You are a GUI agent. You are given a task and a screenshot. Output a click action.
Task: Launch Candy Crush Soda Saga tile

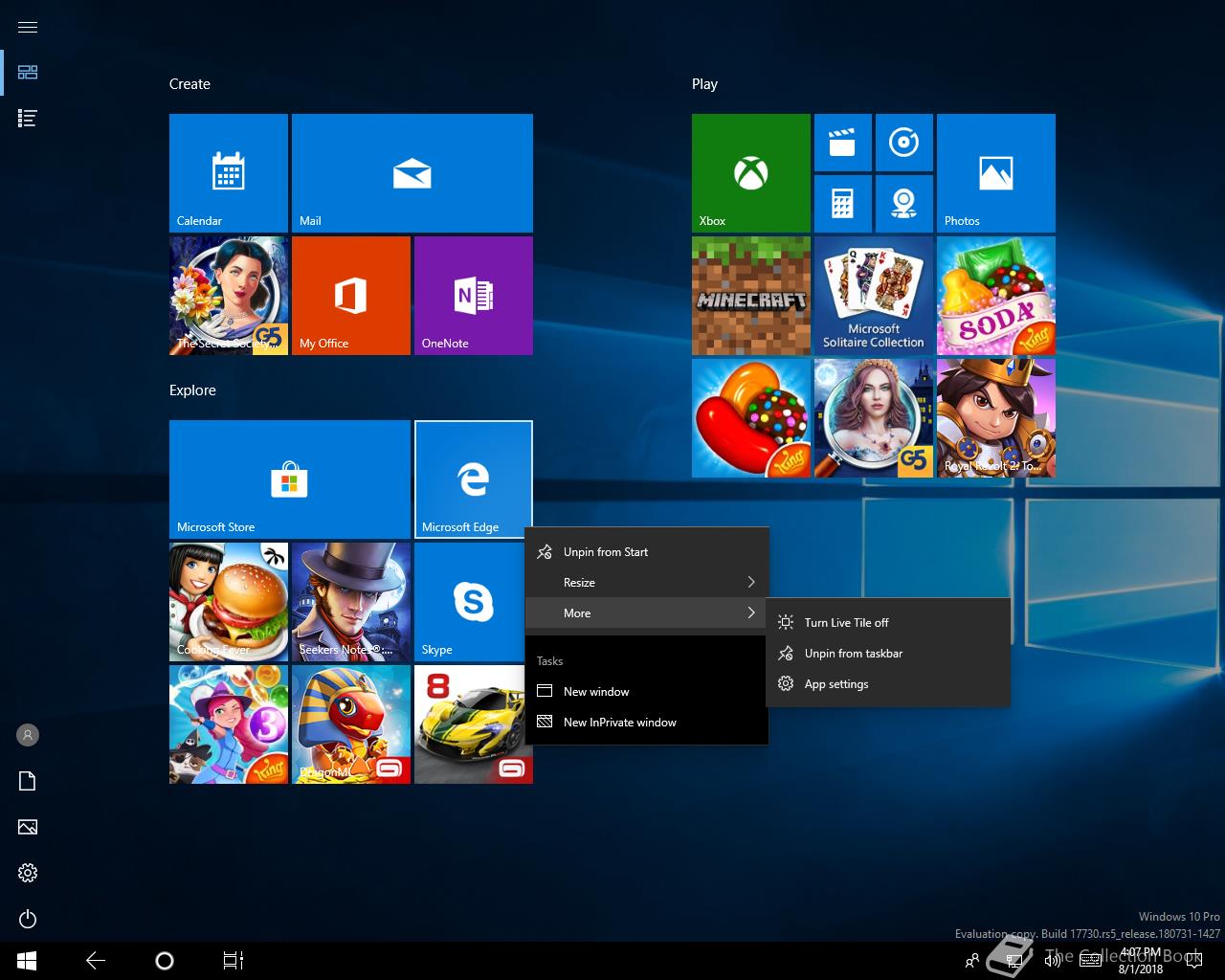[x=996, y=296]
